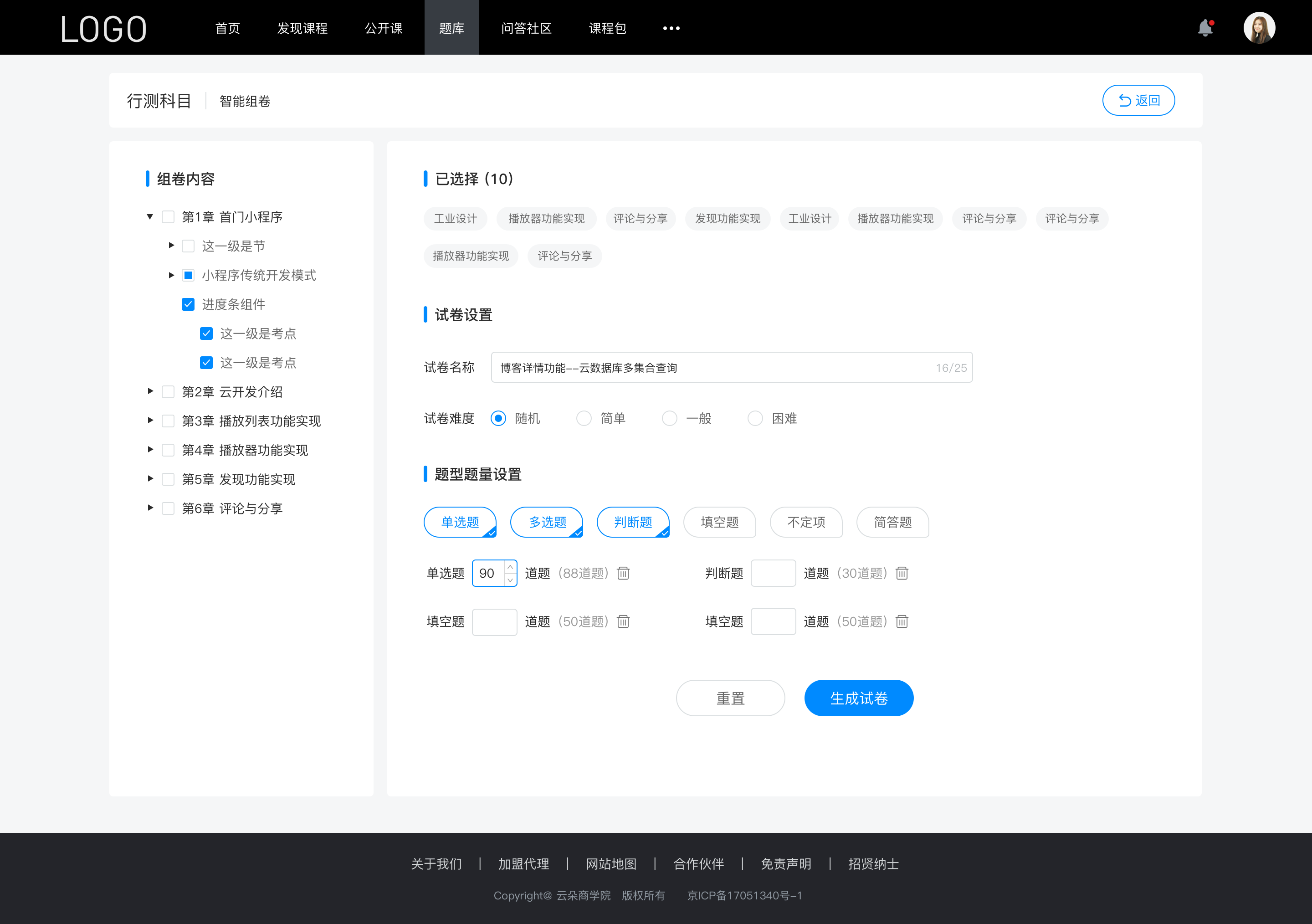This screenshot has width=1312, height=924.
Task: Click the 判断题 question type icon
Action: (634, 522)
